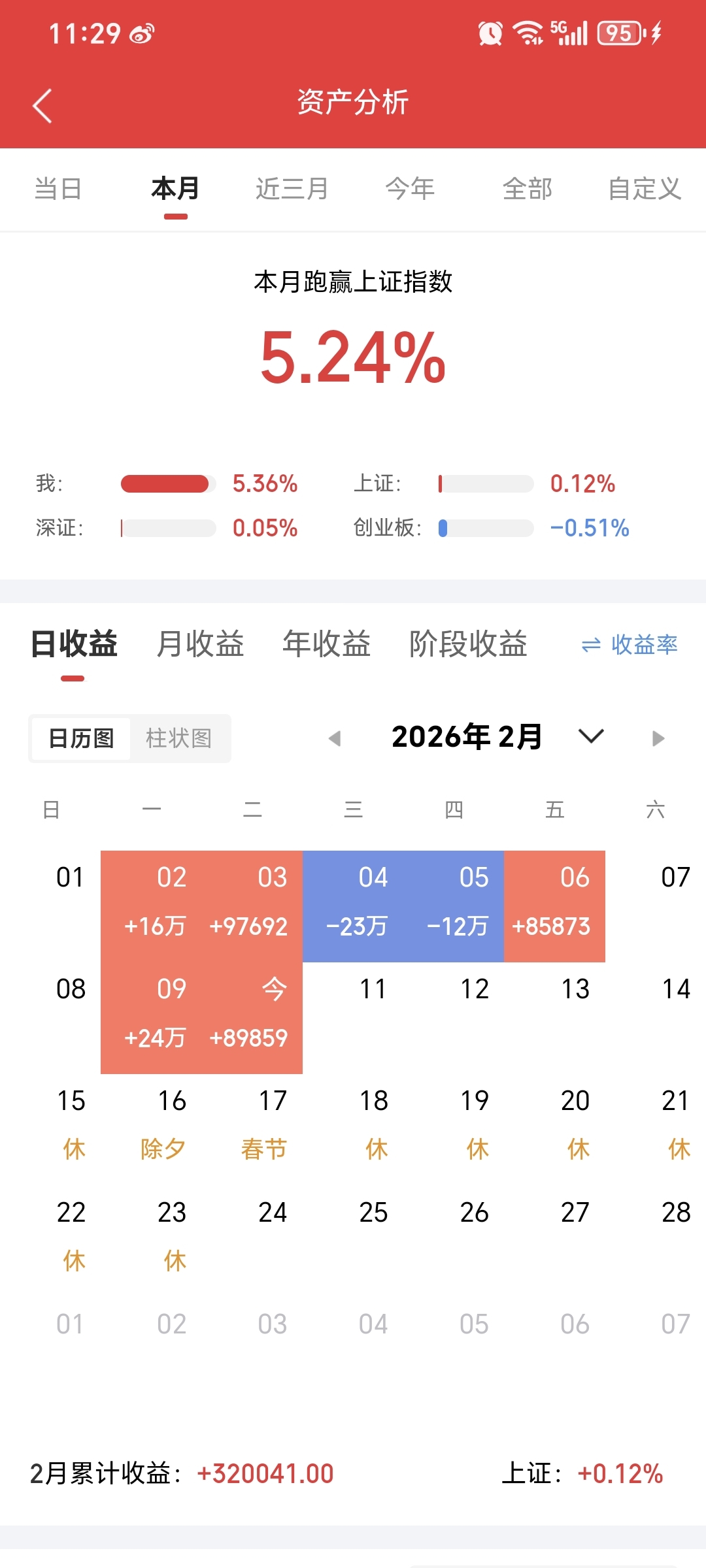The width and height of the screenshot is (706, 1568).
Task: Tap the 5G signal strength icon
Action: 569,33
